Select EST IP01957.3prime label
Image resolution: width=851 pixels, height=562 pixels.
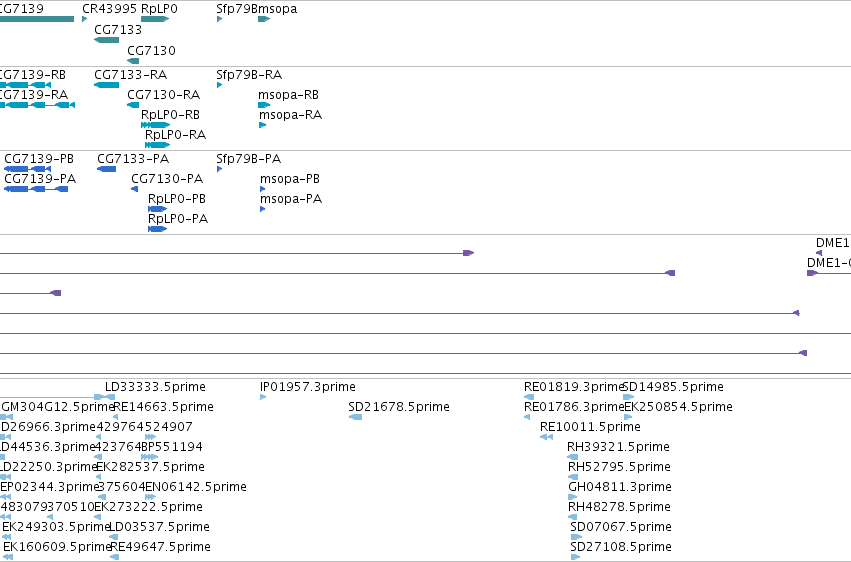308,387
